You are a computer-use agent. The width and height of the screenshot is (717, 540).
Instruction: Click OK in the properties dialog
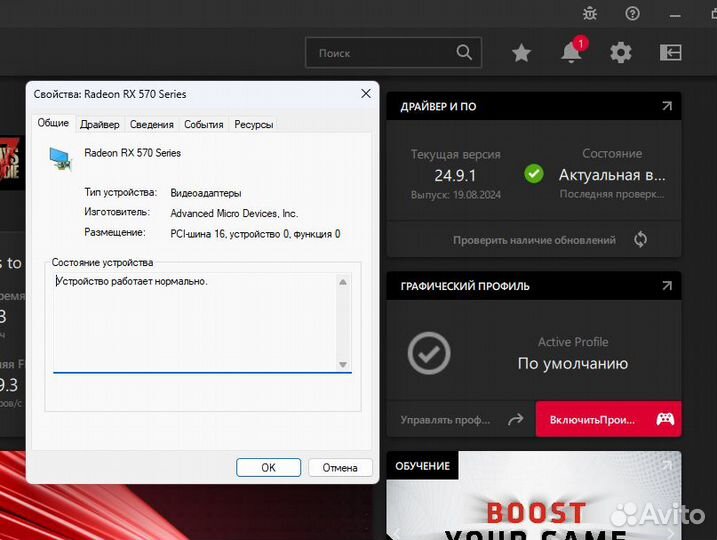click(268, 467)
